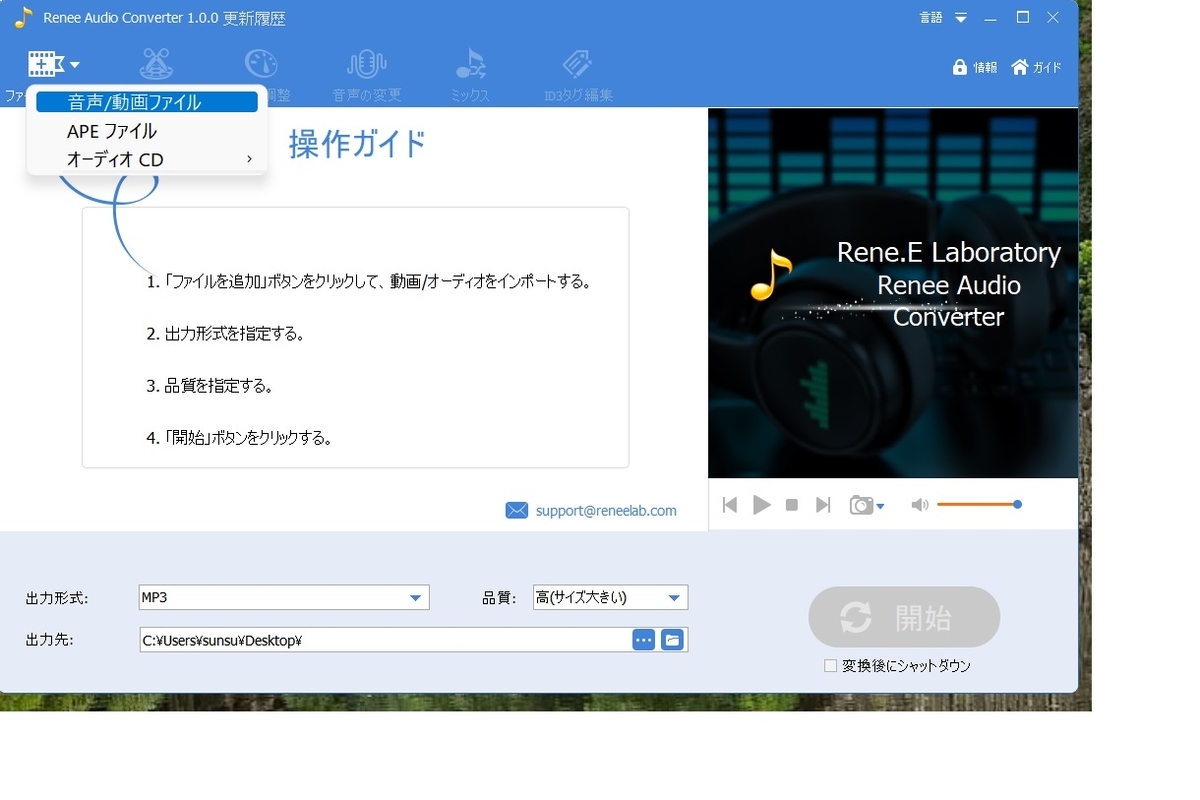Click the yellow music note app icon
Screen dimensions: 1200x800
point(23,18)
